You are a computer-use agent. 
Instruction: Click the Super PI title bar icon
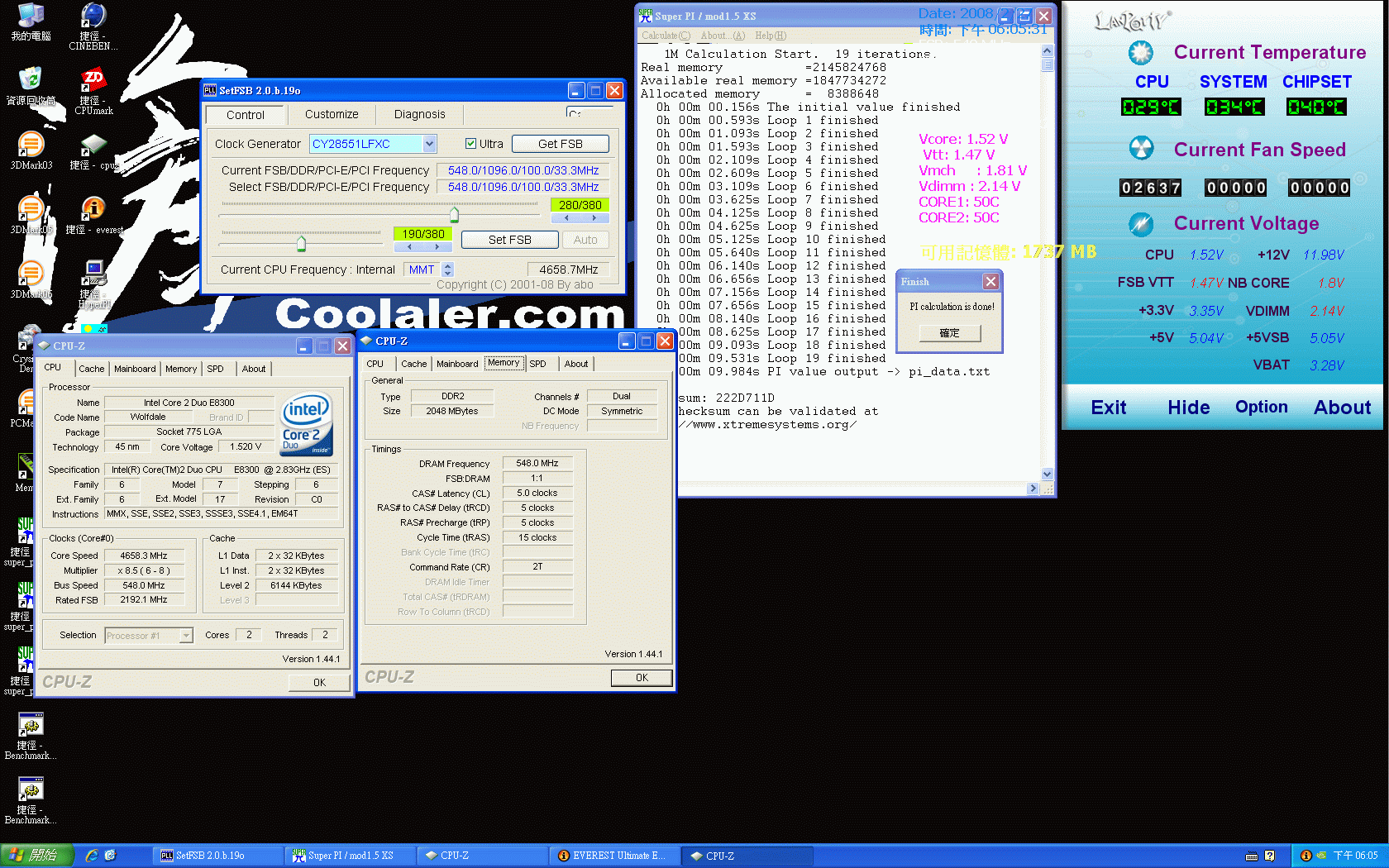click(646, 15)
